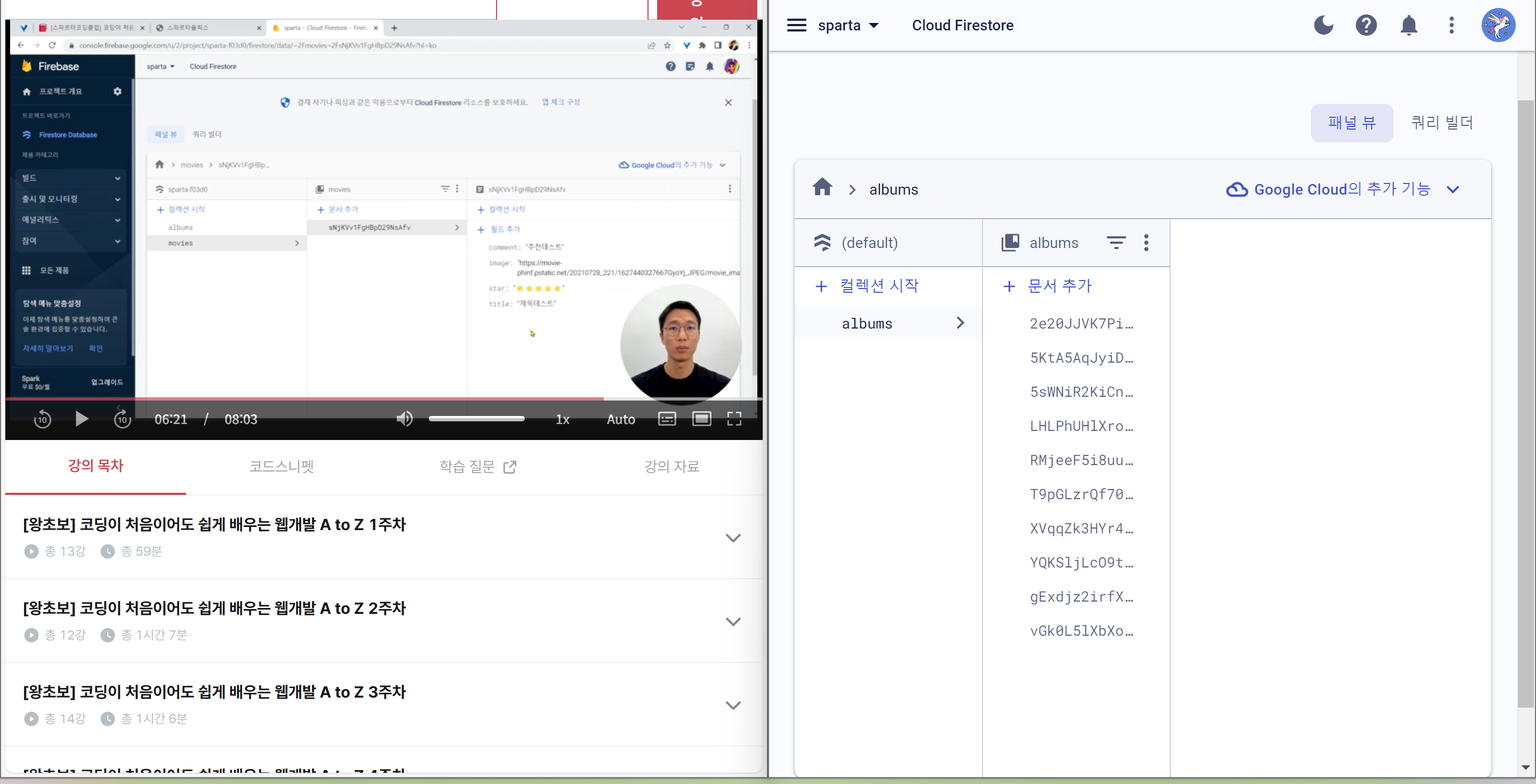The image size is (1536, 784).
Task: Enter video fullscreen mode
Action: 734,419
